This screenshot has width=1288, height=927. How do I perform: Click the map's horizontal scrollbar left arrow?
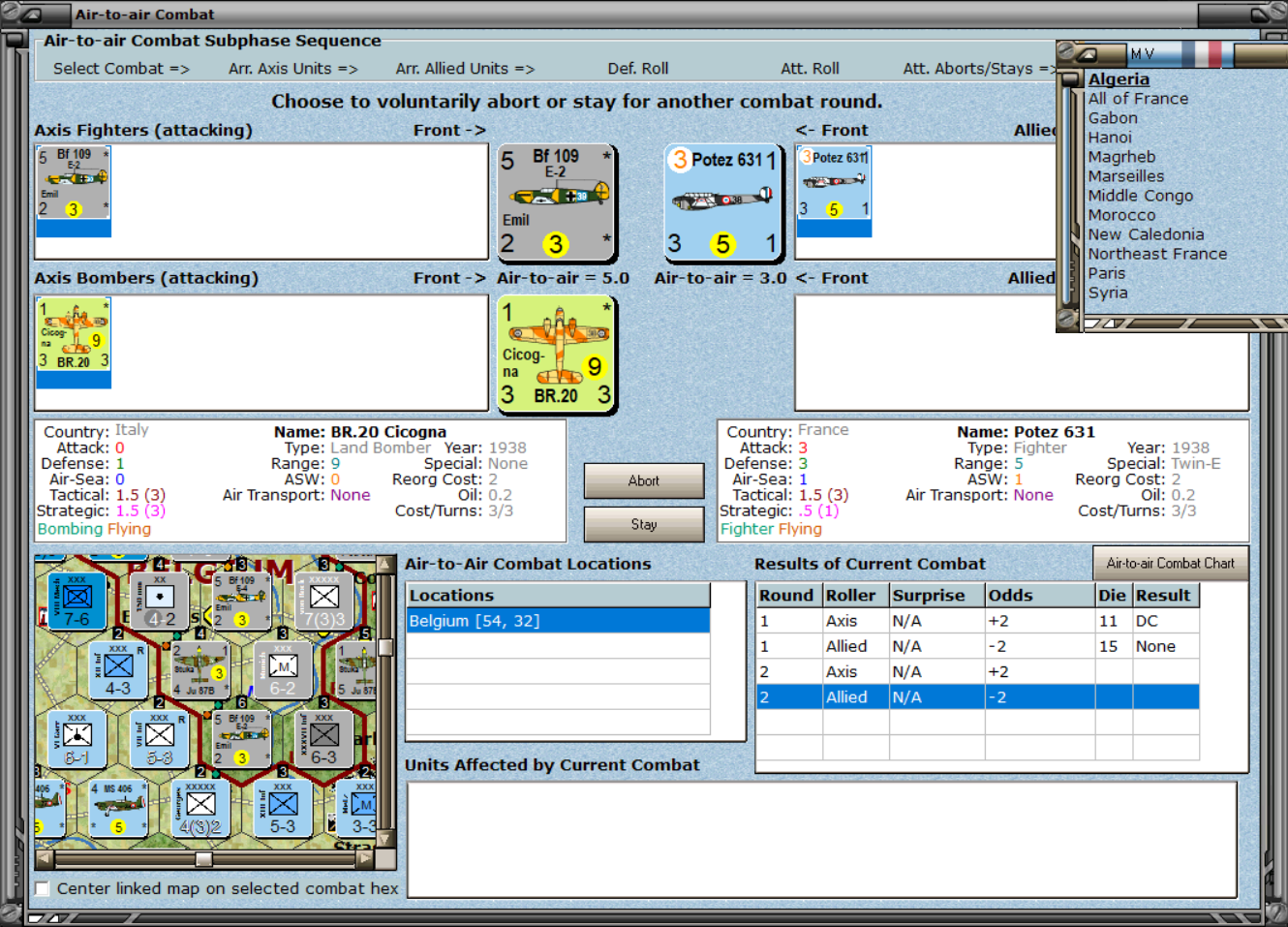(44, 858)
